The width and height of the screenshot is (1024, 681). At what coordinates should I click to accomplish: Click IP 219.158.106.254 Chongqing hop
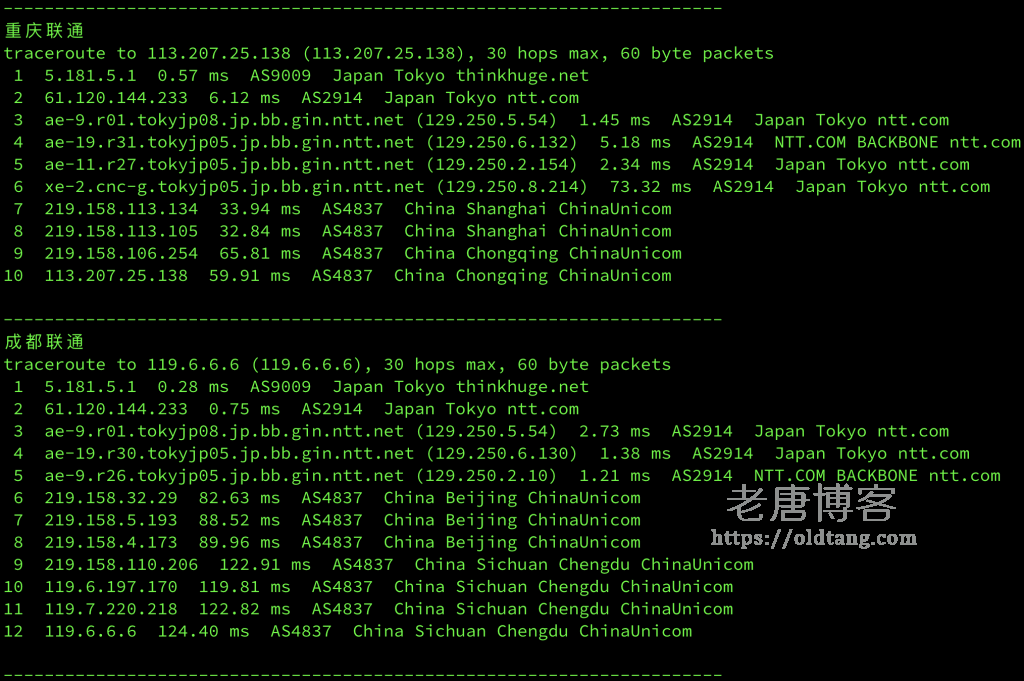coord(121,253)
